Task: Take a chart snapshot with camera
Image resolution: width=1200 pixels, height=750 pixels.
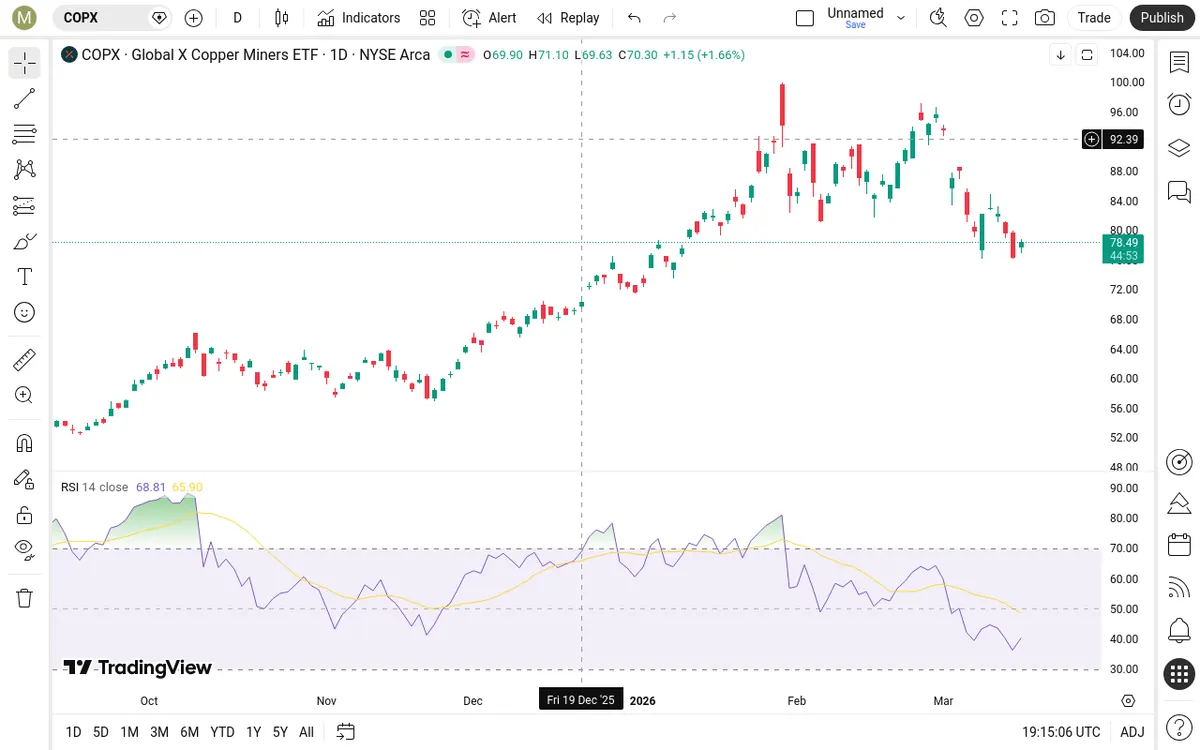Action: 1045,17
